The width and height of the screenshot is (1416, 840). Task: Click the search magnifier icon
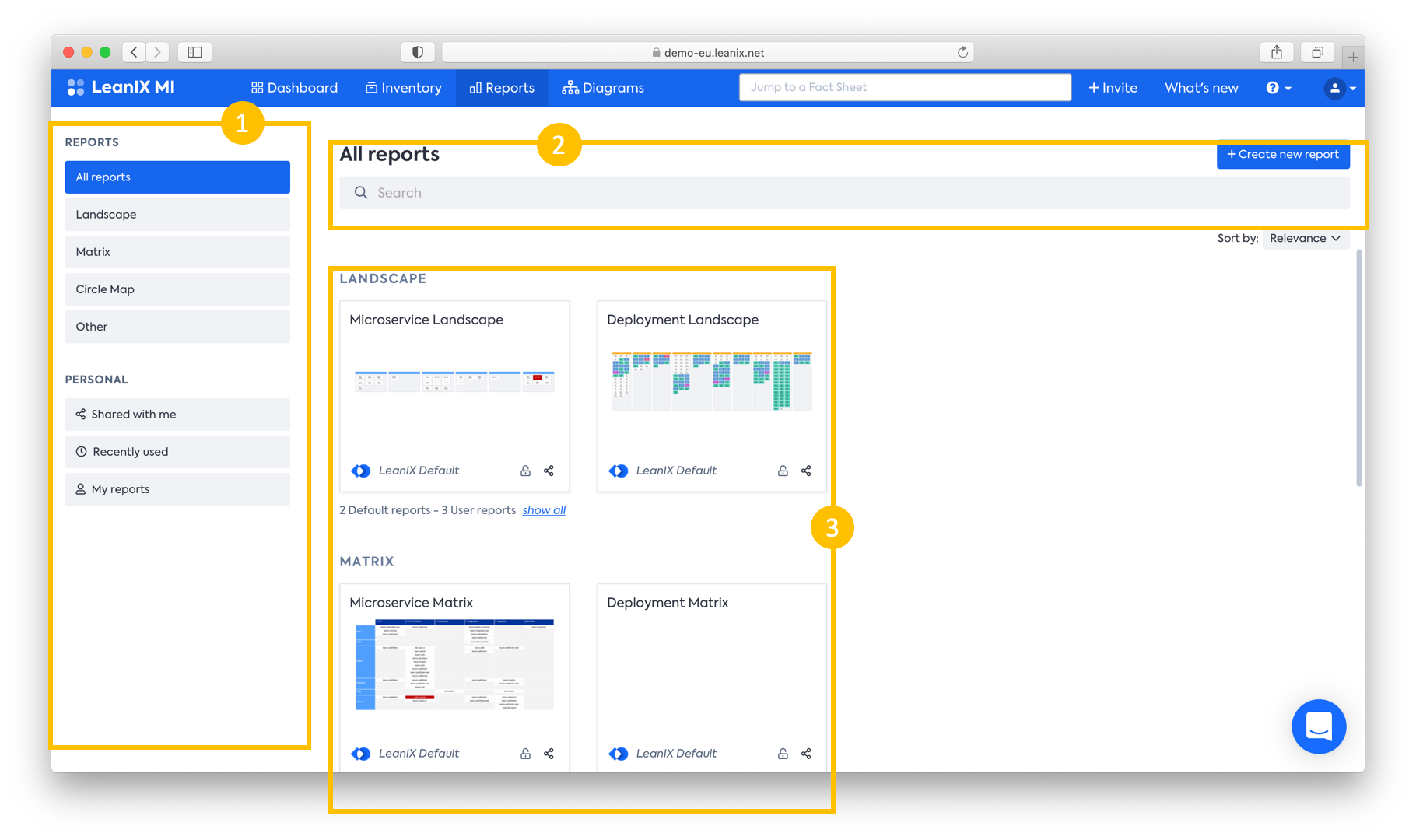click(x=361, y=192)
